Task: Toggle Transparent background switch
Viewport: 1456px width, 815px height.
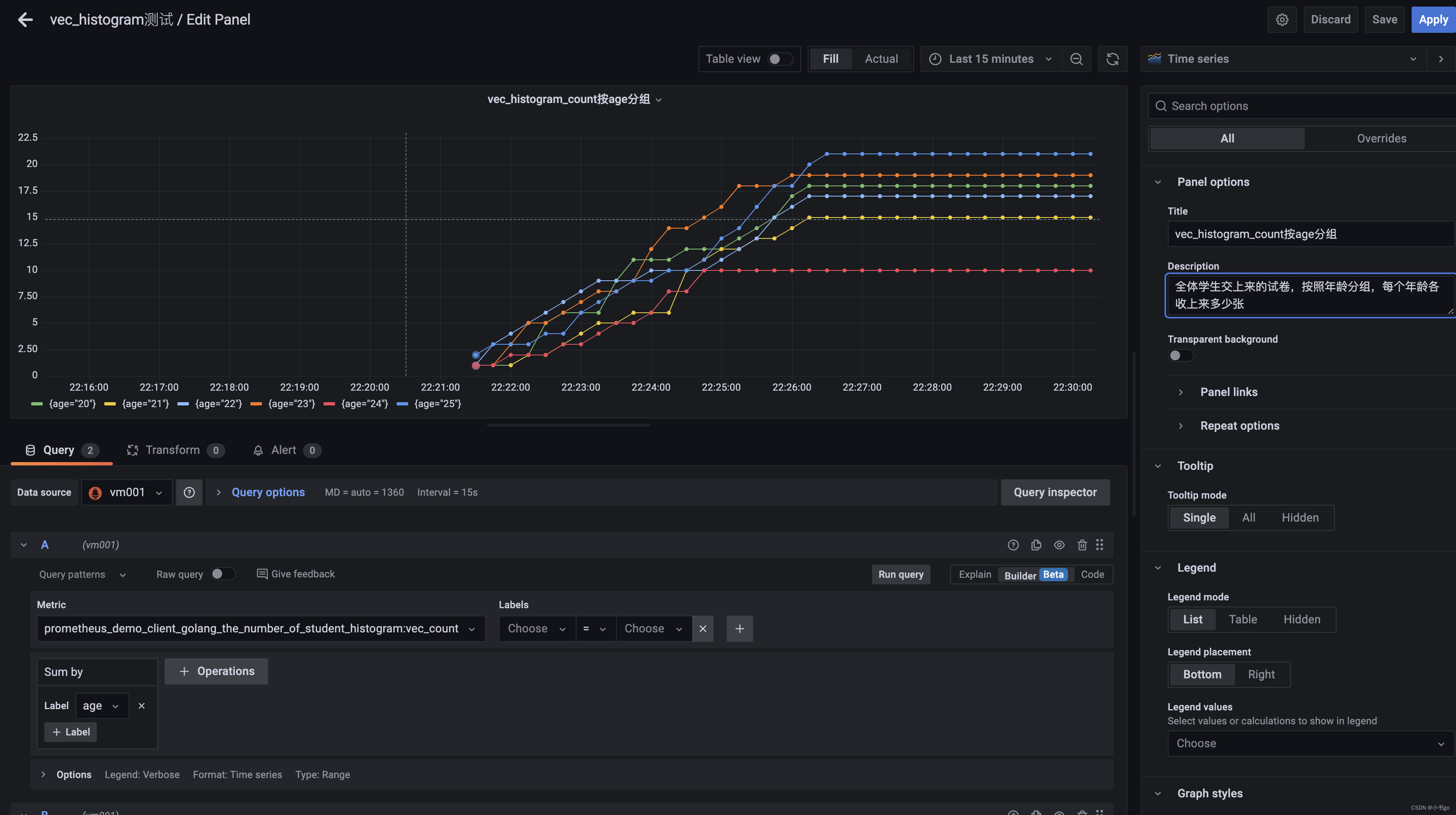Action: click(x=1180, y=355)
